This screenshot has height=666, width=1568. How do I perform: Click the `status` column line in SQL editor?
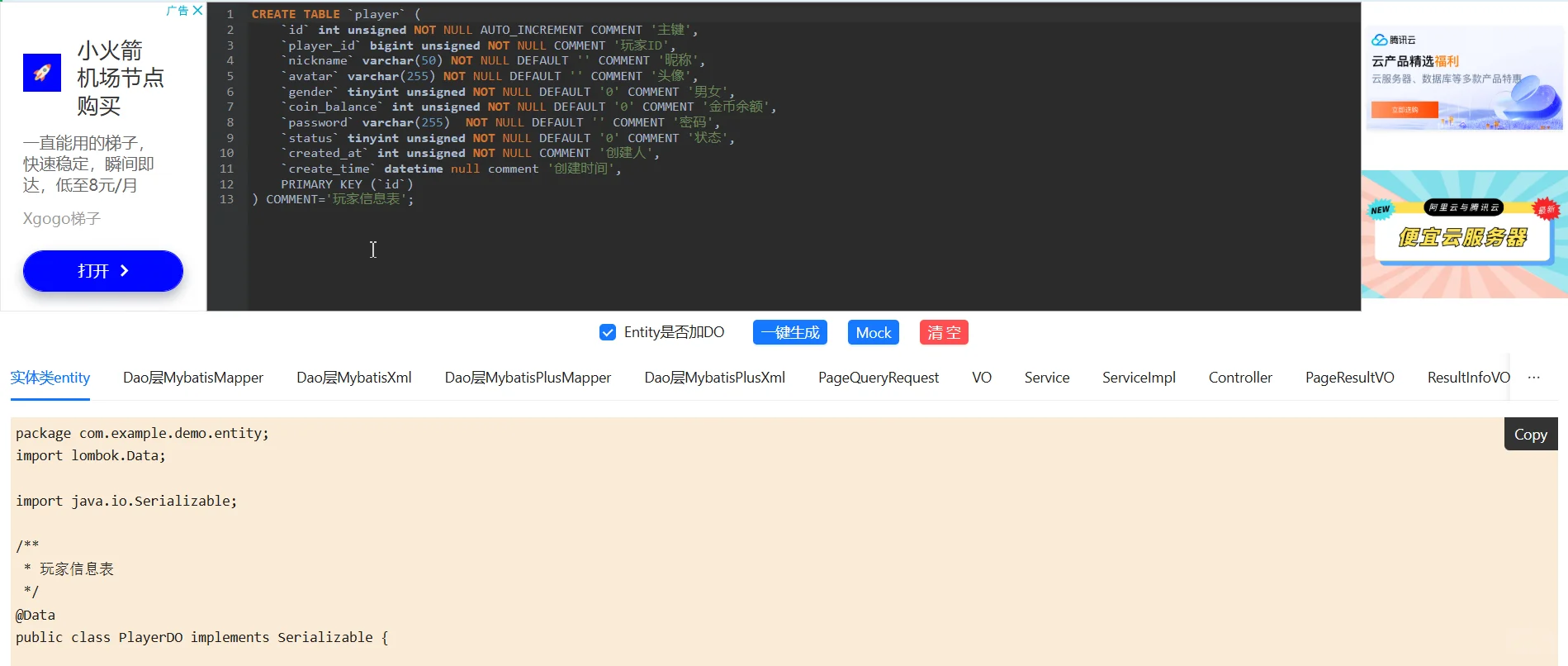[508, 138]
